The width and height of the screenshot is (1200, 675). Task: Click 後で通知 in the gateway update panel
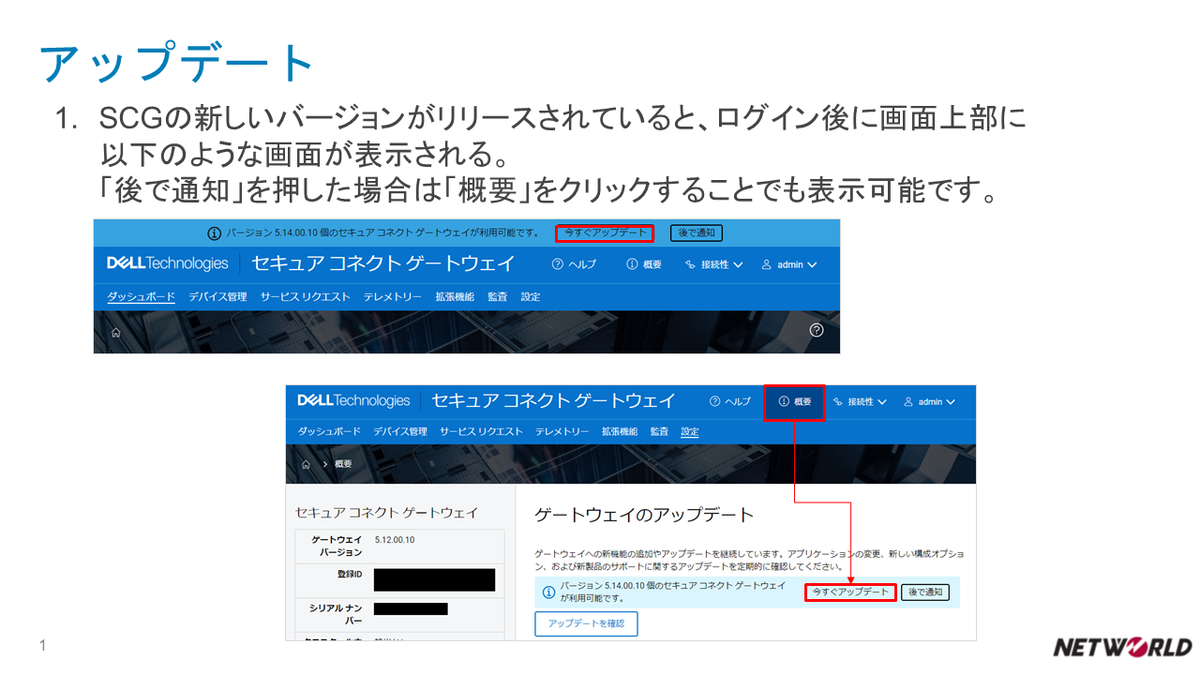pos(925,592)
